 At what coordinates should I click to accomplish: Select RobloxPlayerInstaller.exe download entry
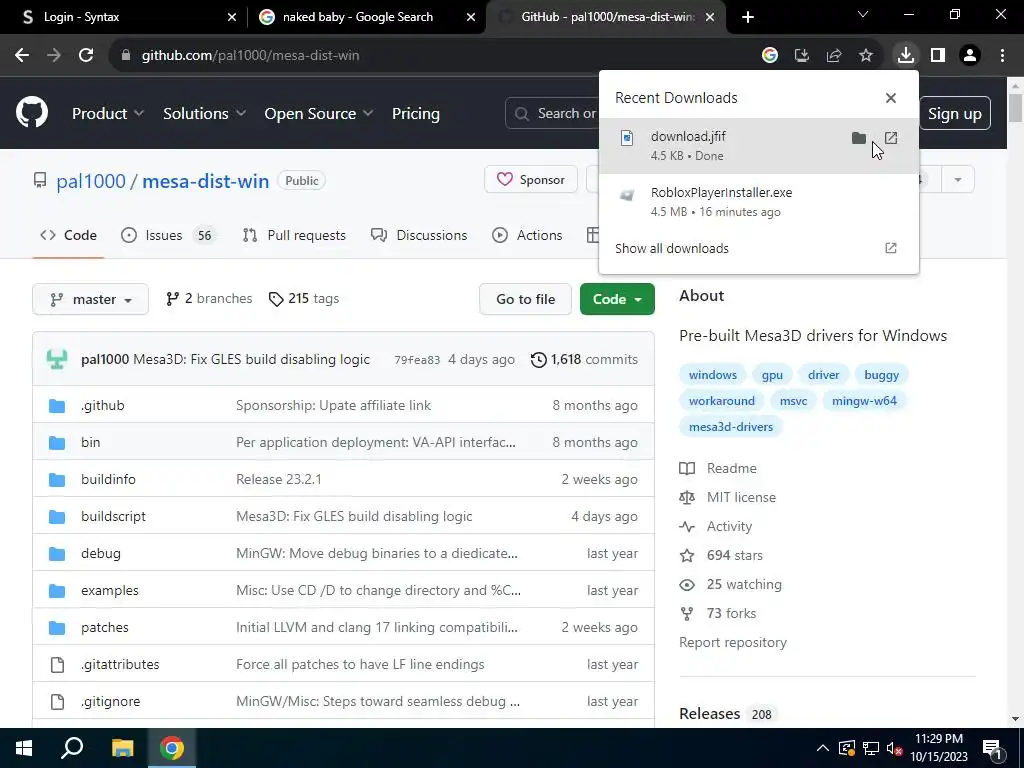758,202
